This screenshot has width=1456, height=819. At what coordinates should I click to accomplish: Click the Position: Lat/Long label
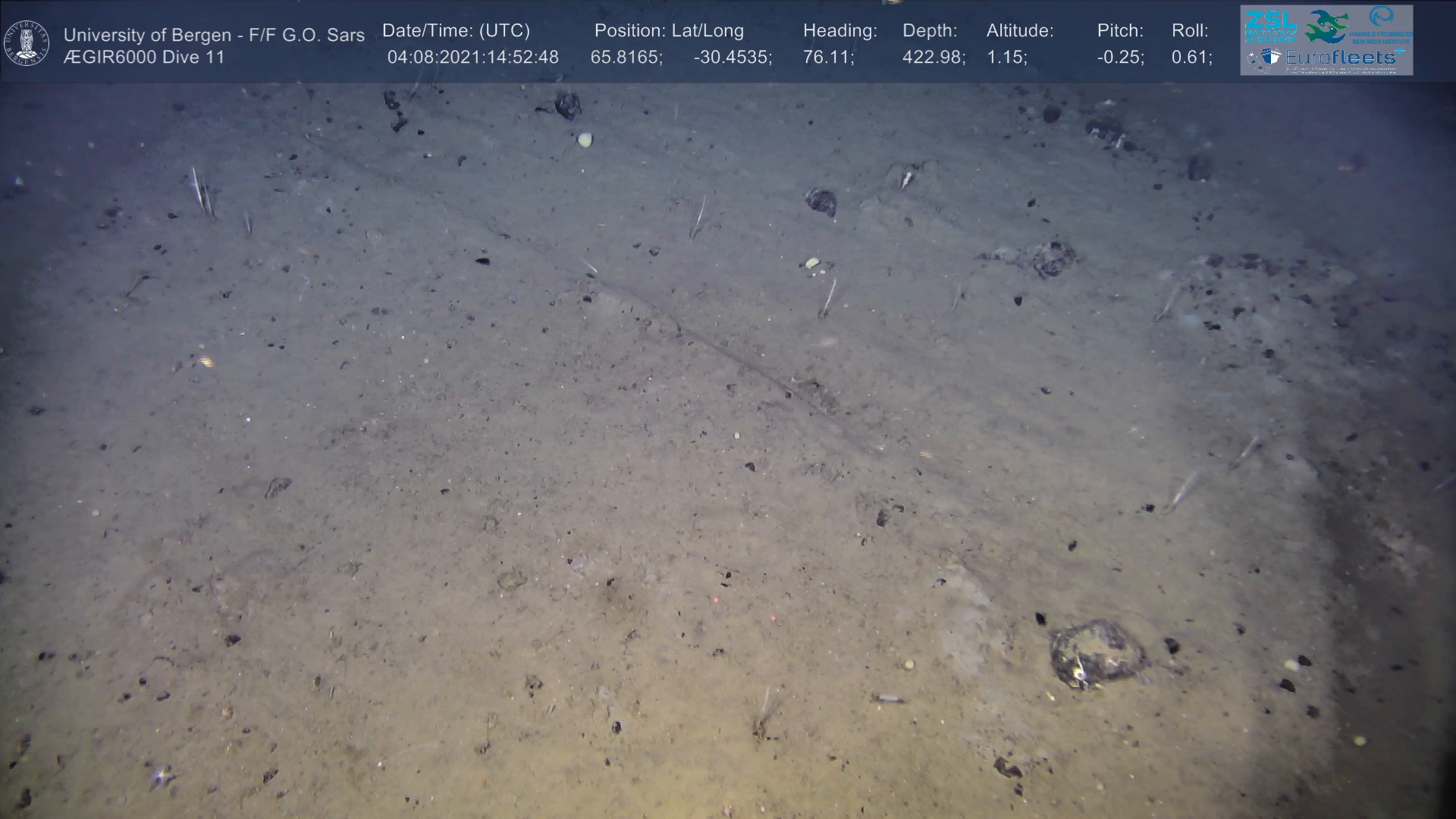pos(669,30)
